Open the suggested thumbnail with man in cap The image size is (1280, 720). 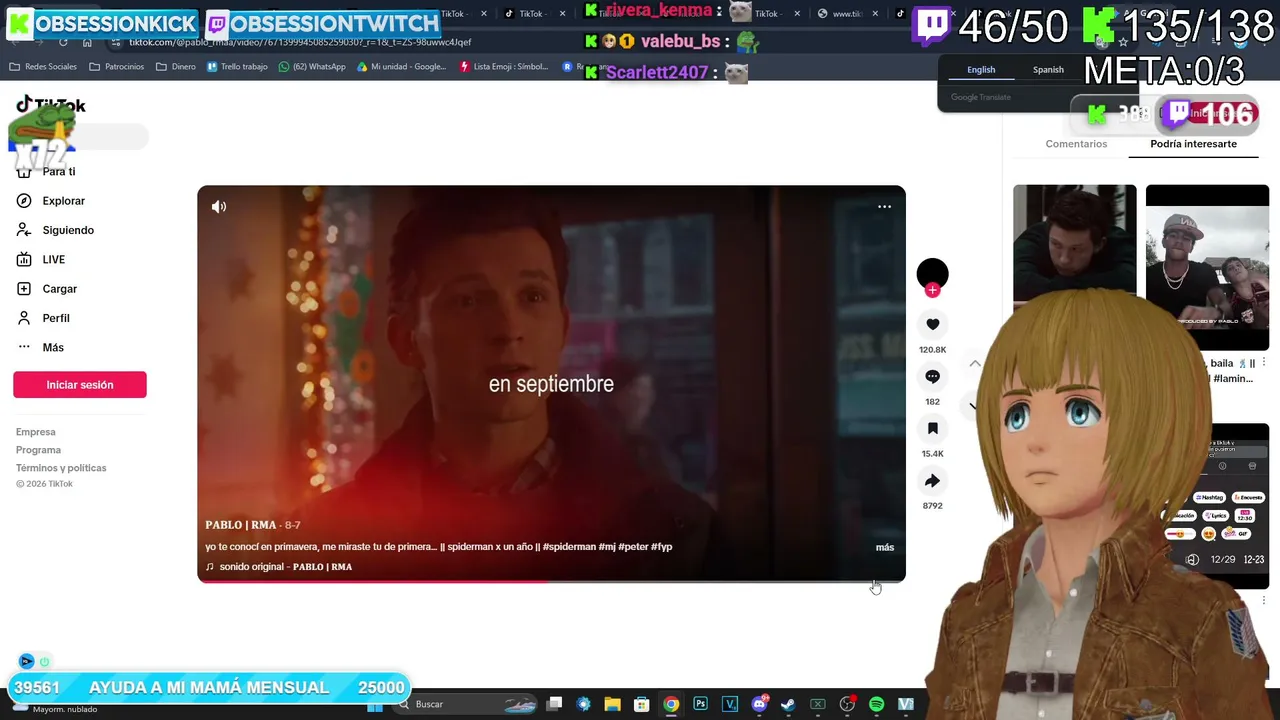pyautogui.click(x=1207, y=267)
